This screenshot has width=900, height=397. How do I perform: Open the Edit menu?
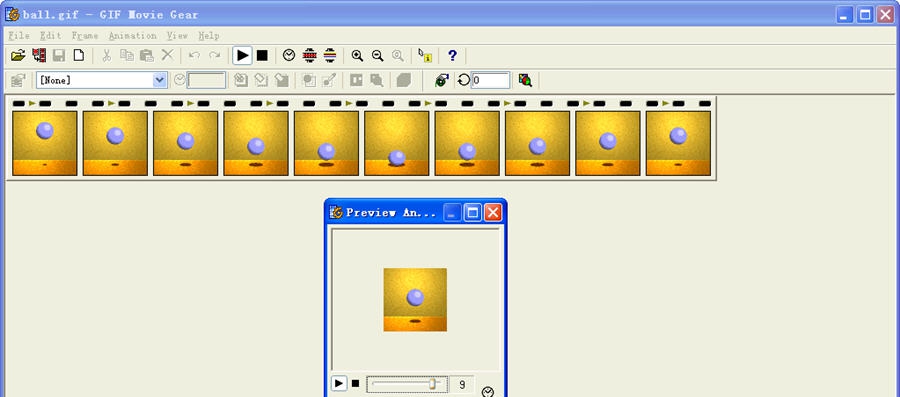[x=51, y=36]
